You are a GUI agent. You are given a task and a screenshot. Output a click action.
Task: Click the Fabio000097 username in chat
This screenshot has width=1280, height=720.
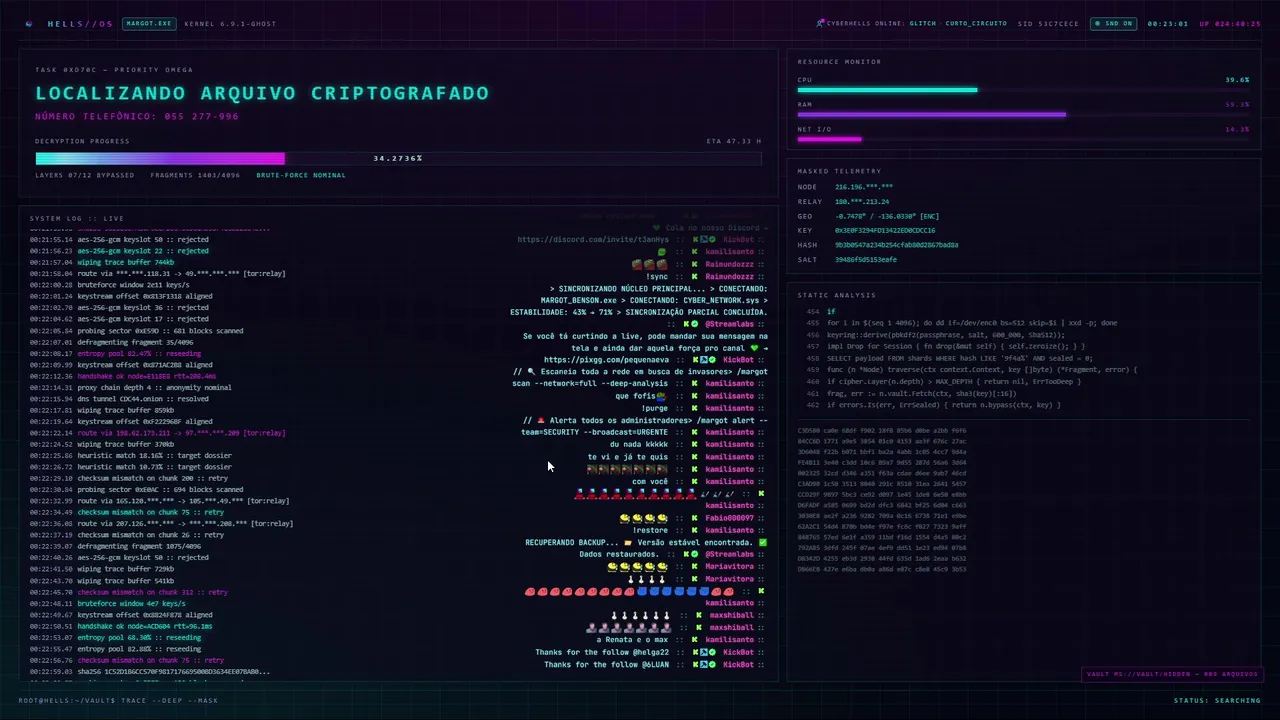(729, 518)
